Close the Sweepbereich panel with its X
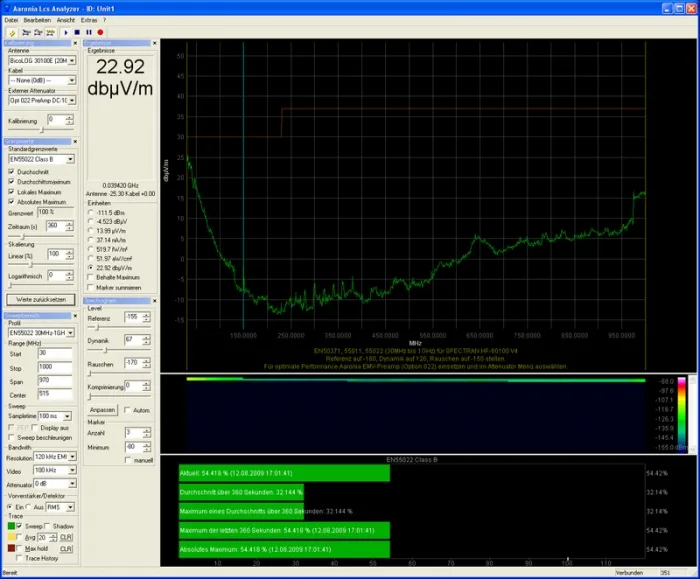The image size is (700, 579). (x=75, y=315)
